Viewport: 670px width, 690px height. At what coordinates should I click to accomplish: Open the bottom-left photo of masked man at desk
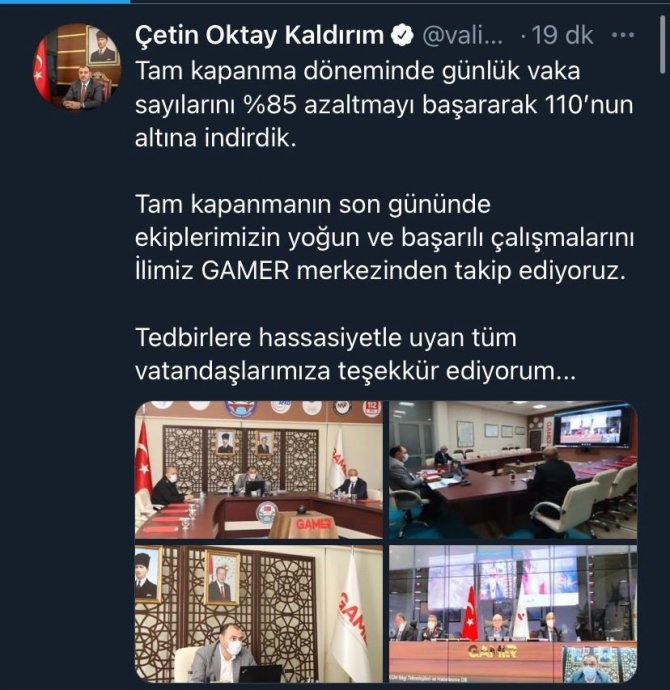point(259,614)
